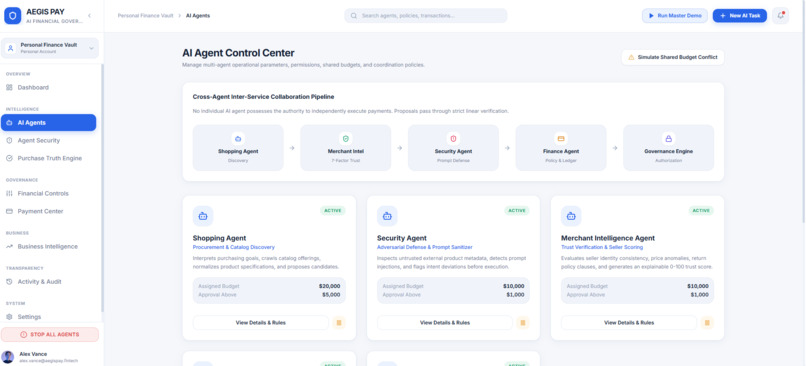
Task: Open Business Intelligence in the sidebar
Action: [48, 246]
